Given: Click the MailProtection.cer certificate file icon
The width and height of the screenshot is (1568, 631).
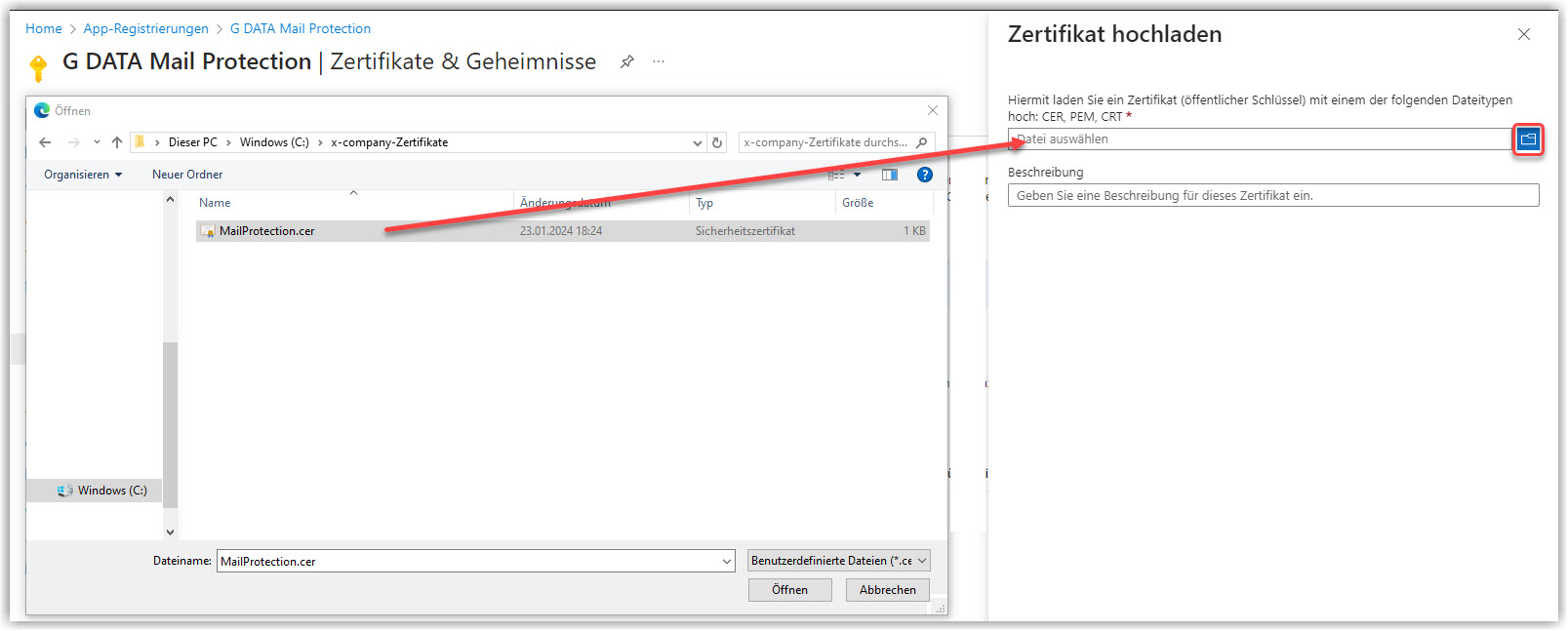Looking at the screenshot, I should point(208,231).
